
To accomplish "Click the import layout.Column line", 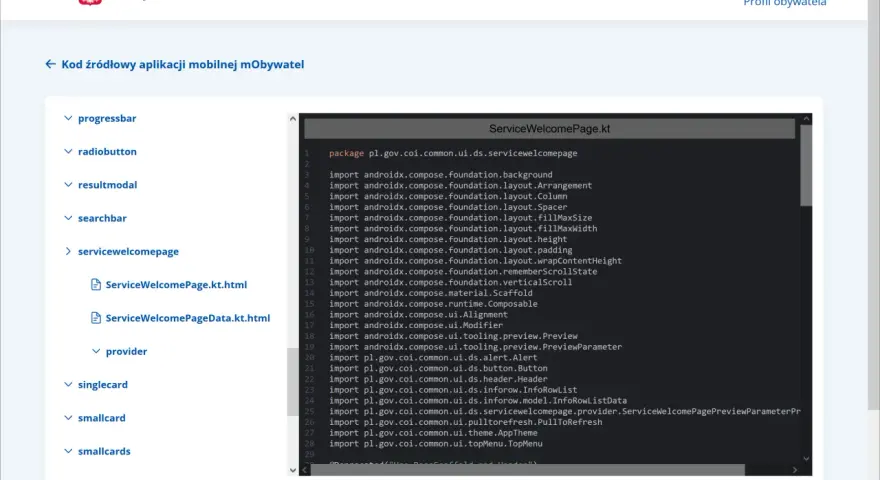I will [x=448, y=196].
